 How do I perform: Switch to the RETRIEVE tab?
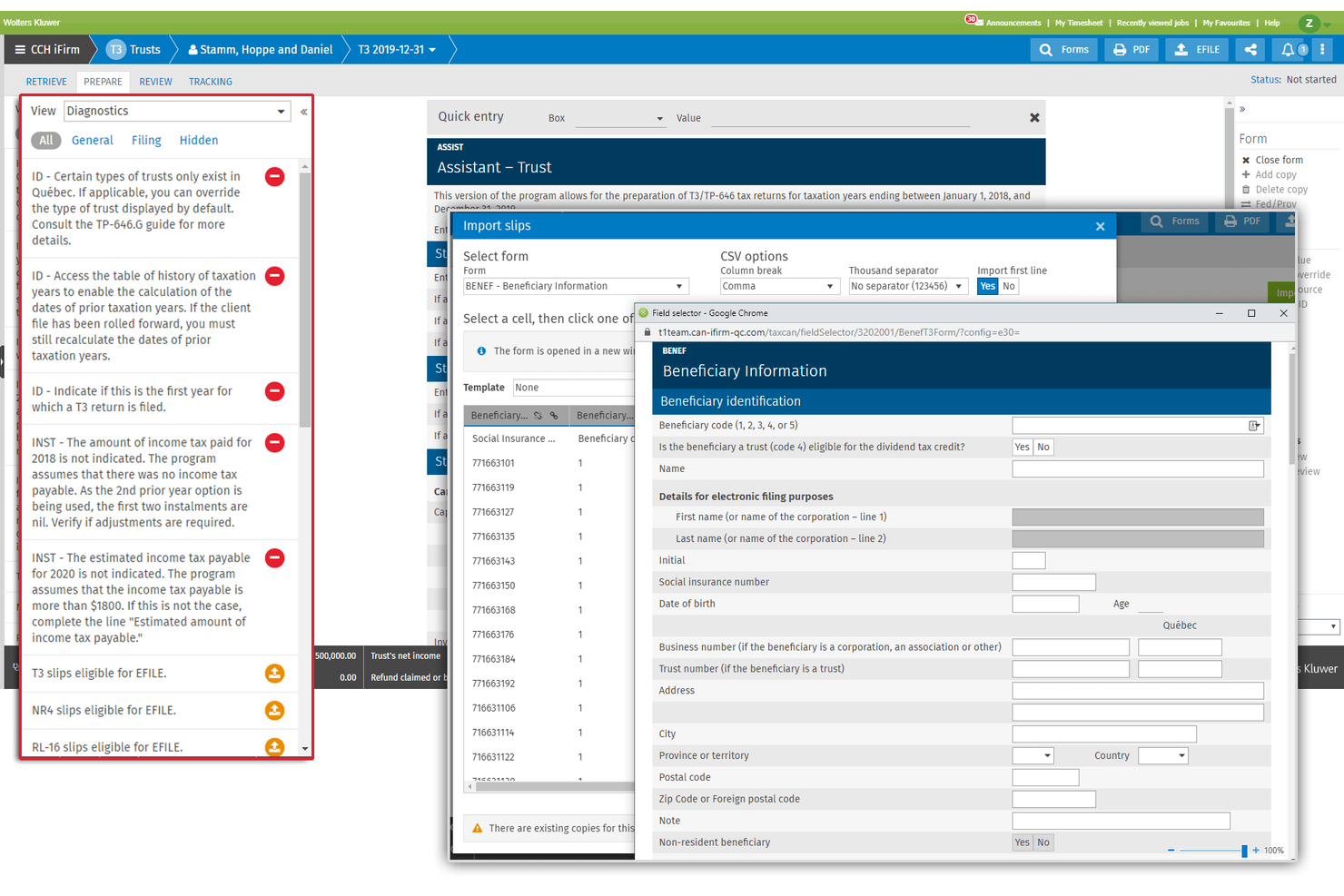pos(46,82)
